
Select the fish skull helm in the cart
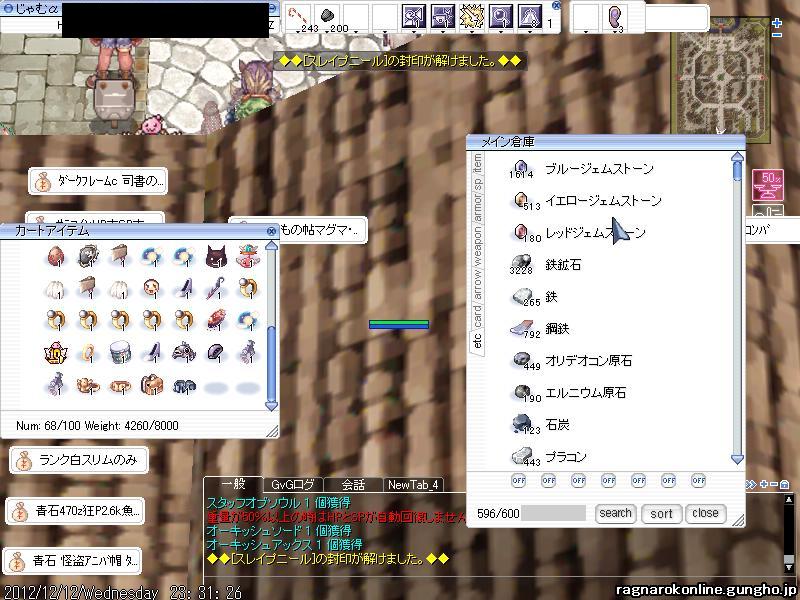click(x=184, y=352)
